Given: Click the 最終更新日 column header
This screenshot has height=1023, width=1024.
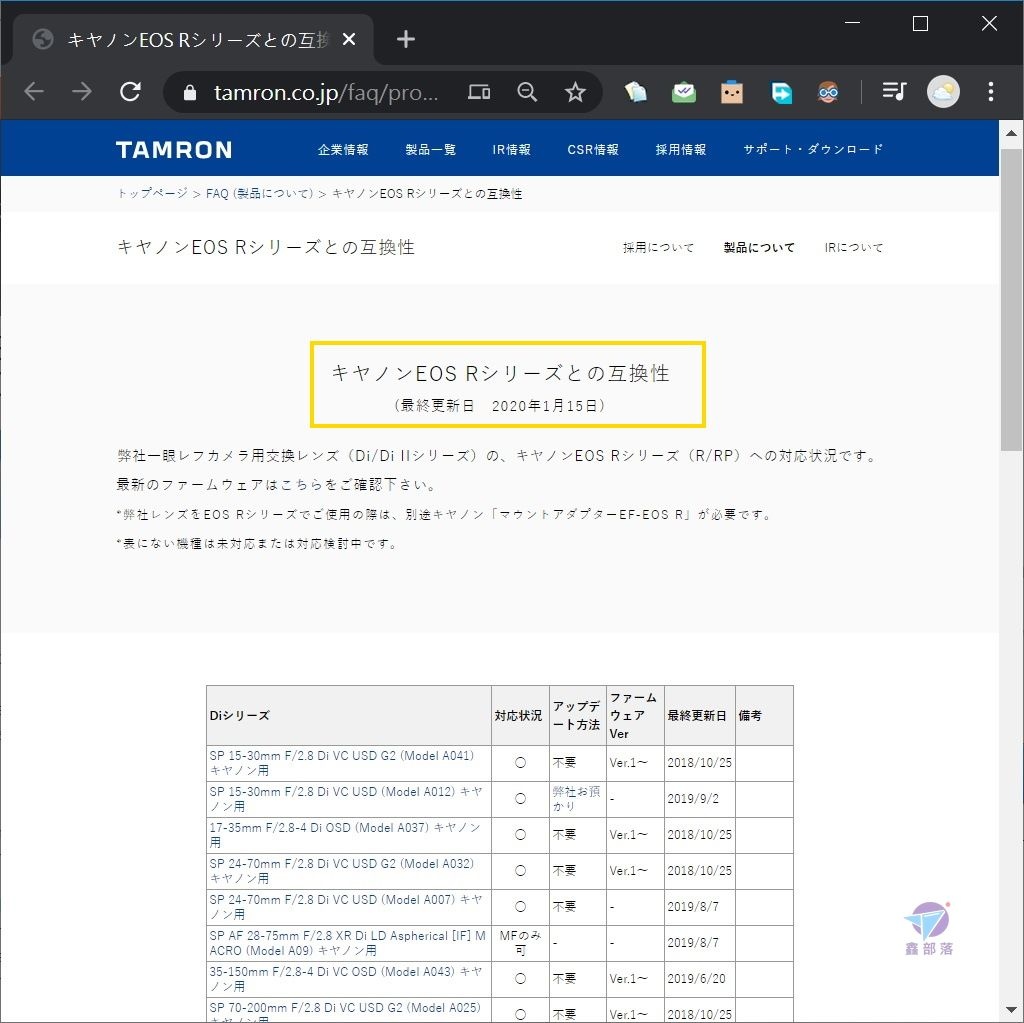Looking at the screenshot, I should click(x=700, y=715).
